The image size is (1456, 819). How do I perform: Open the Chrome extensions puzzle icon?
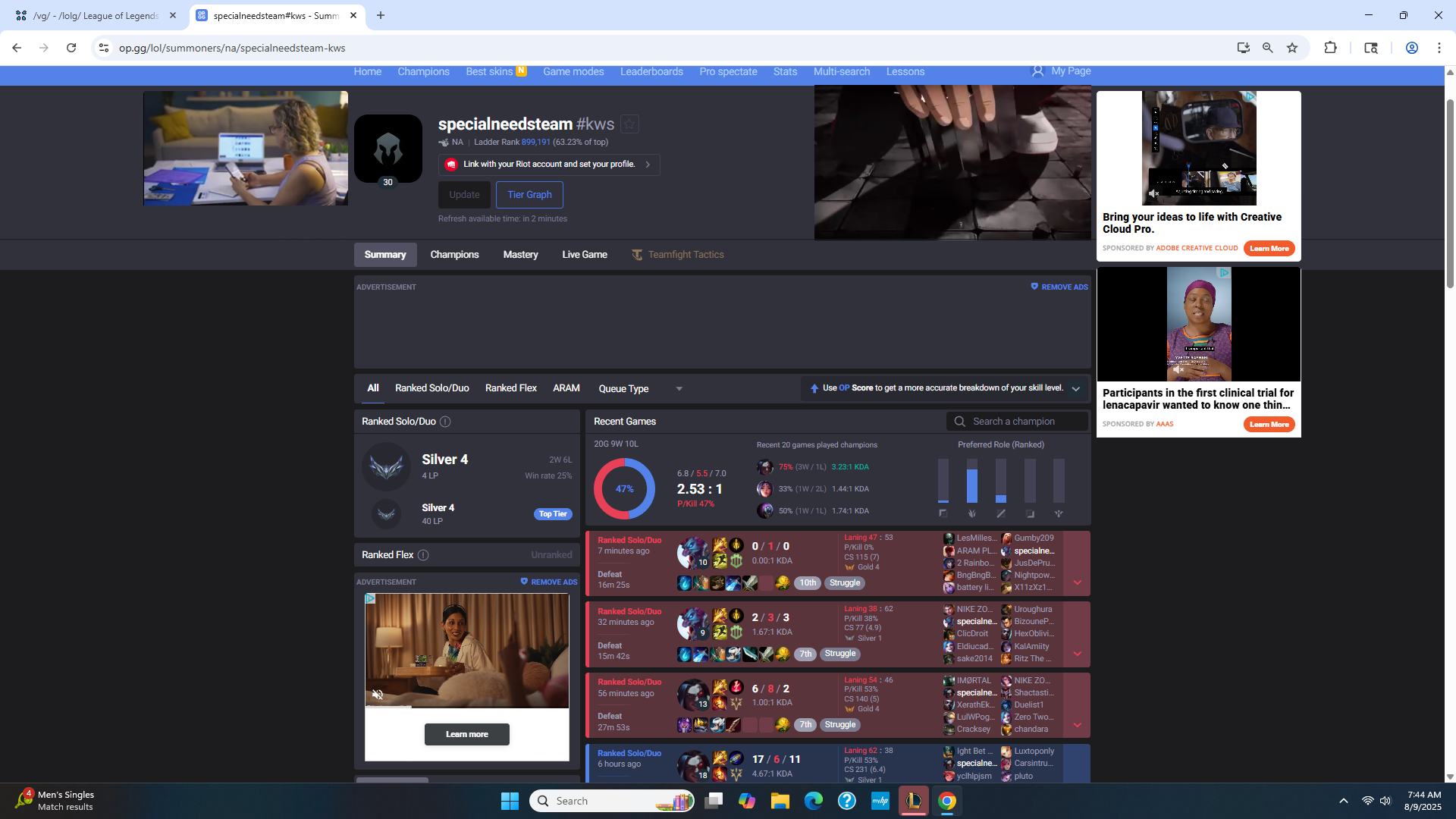[1330, 48]
